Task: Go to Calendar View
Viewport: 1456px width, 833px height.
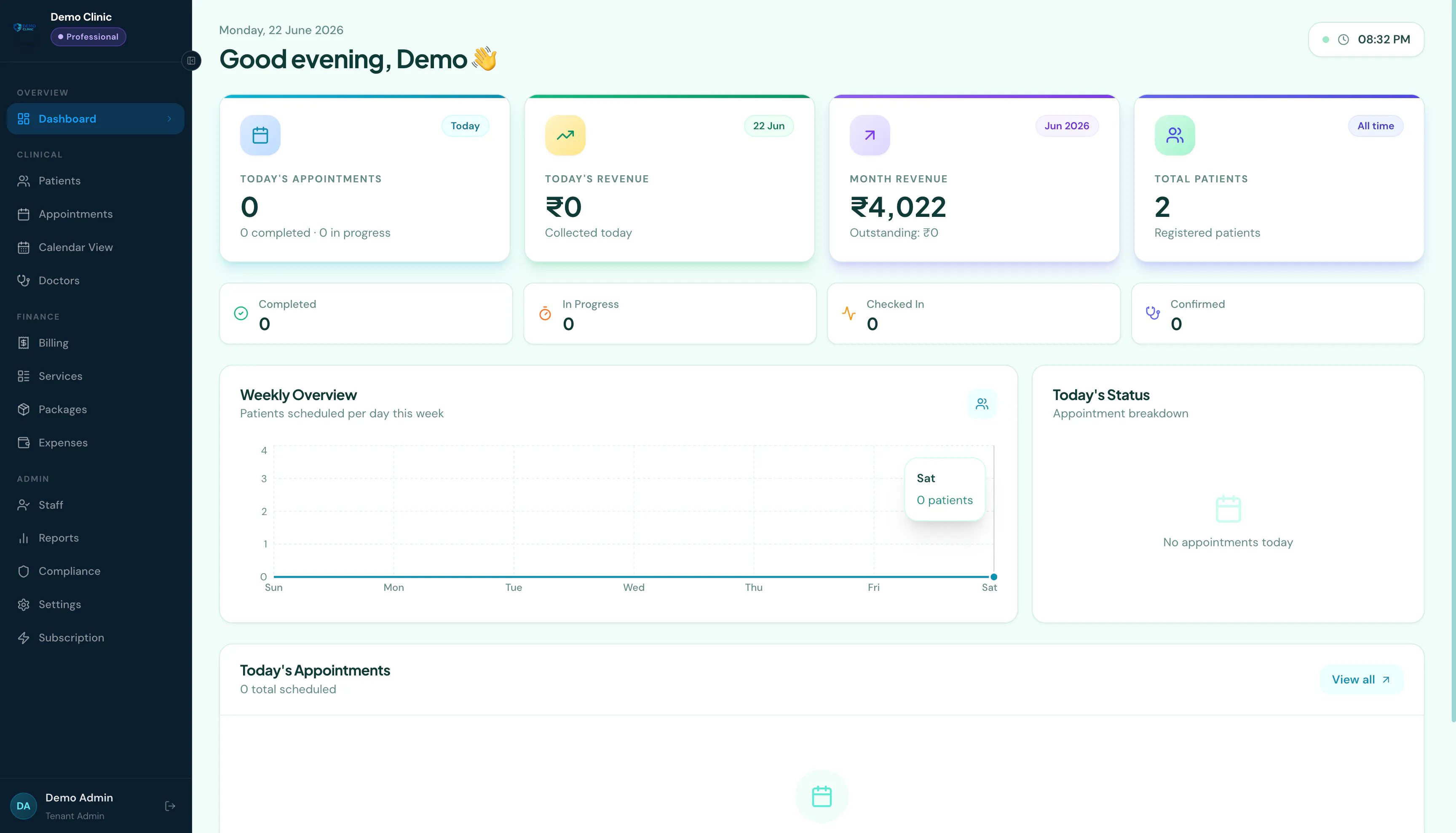Action: coord(96,247)
